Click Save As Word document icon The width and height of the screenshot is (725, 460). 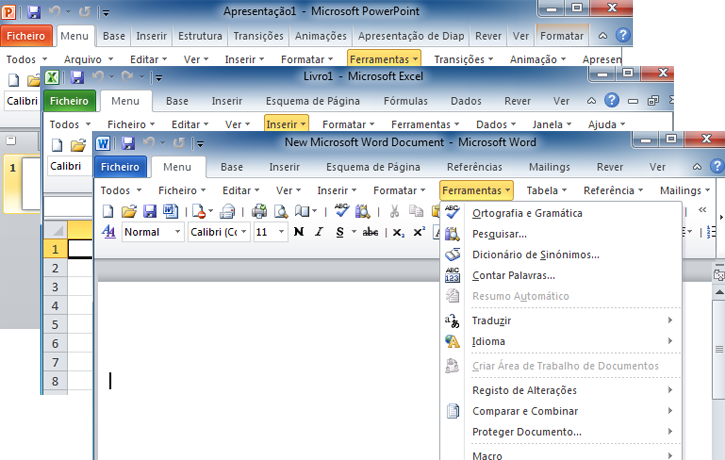(x=171, y=212)
